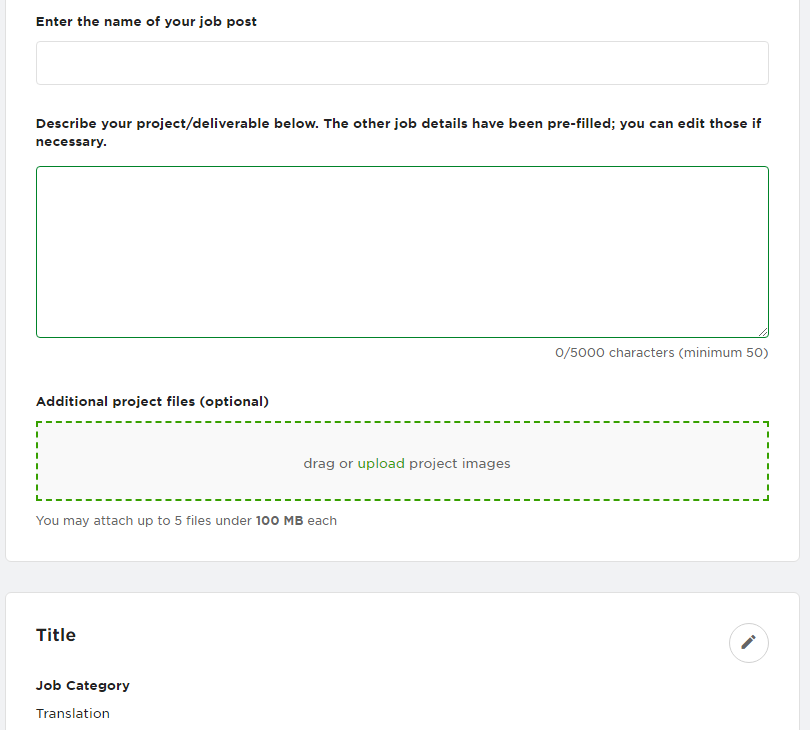Click the pencil edit icon beside Title

(x=749, y=642)
